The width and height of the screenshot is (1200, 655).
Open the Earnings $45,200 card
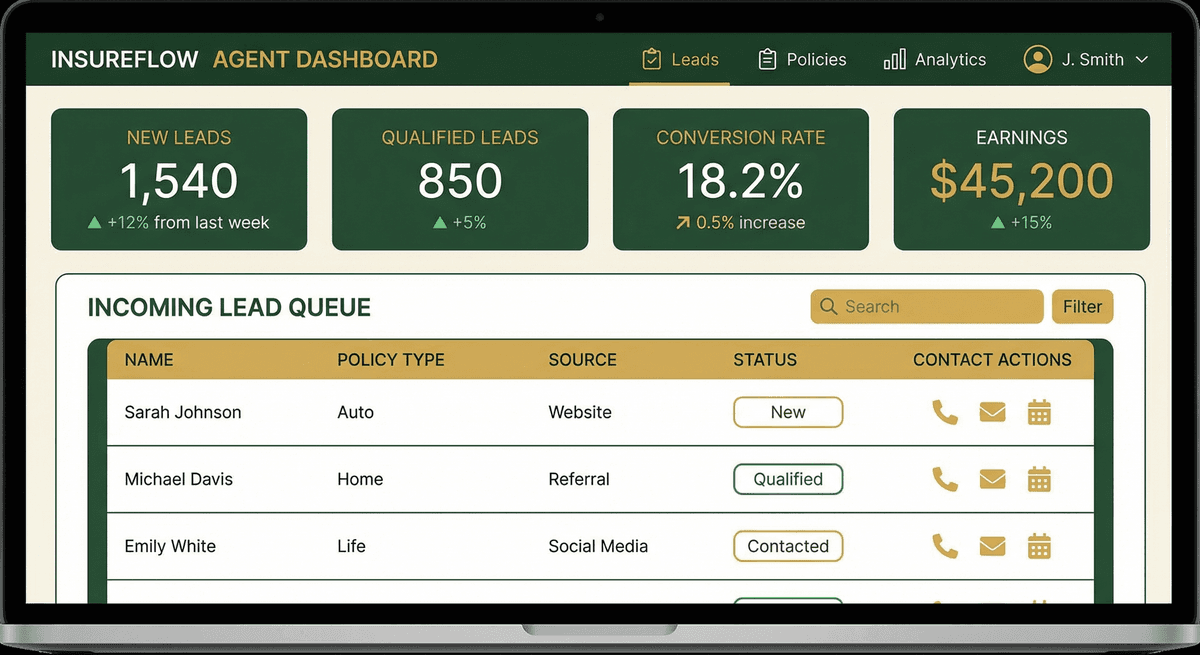(x=1021, y=180)
